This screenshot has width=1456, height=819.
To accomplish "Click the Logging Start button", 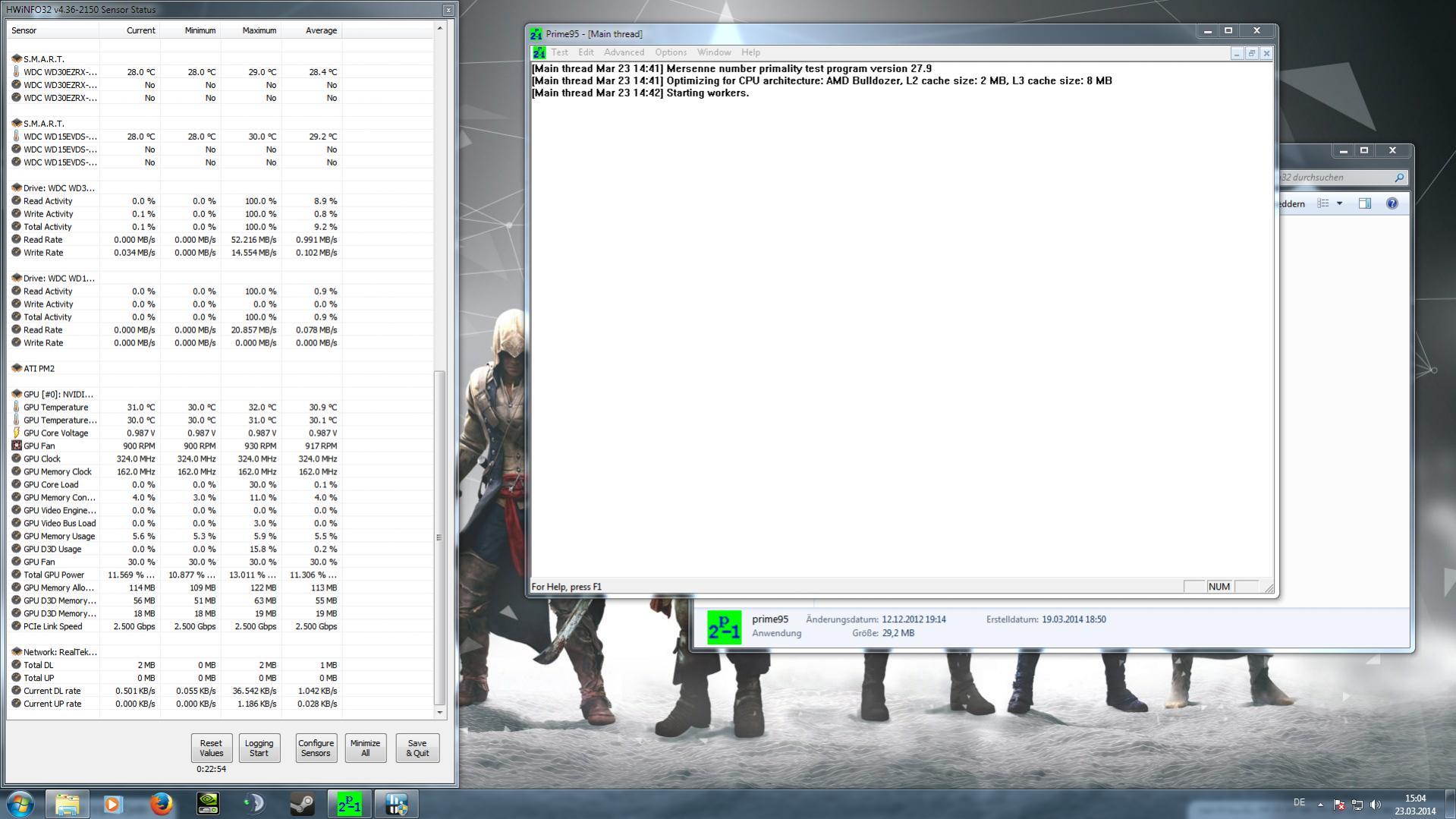I will pos(259,748).
